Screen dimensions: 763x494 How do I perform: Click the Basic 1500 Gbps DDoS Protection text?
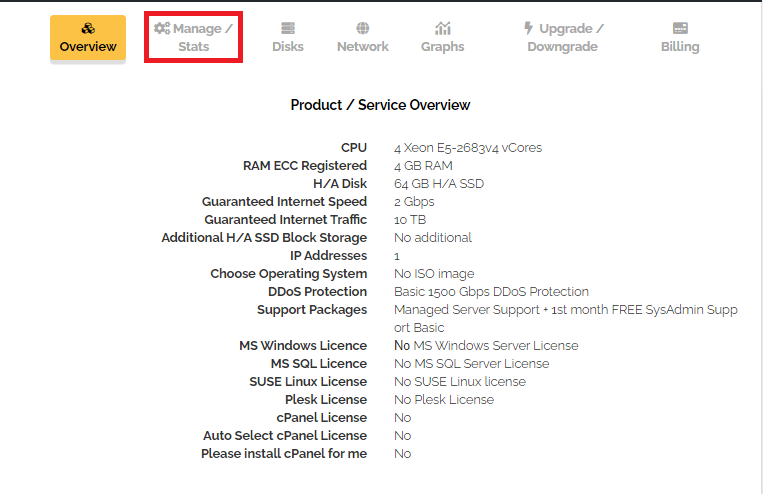coord(491,292)
